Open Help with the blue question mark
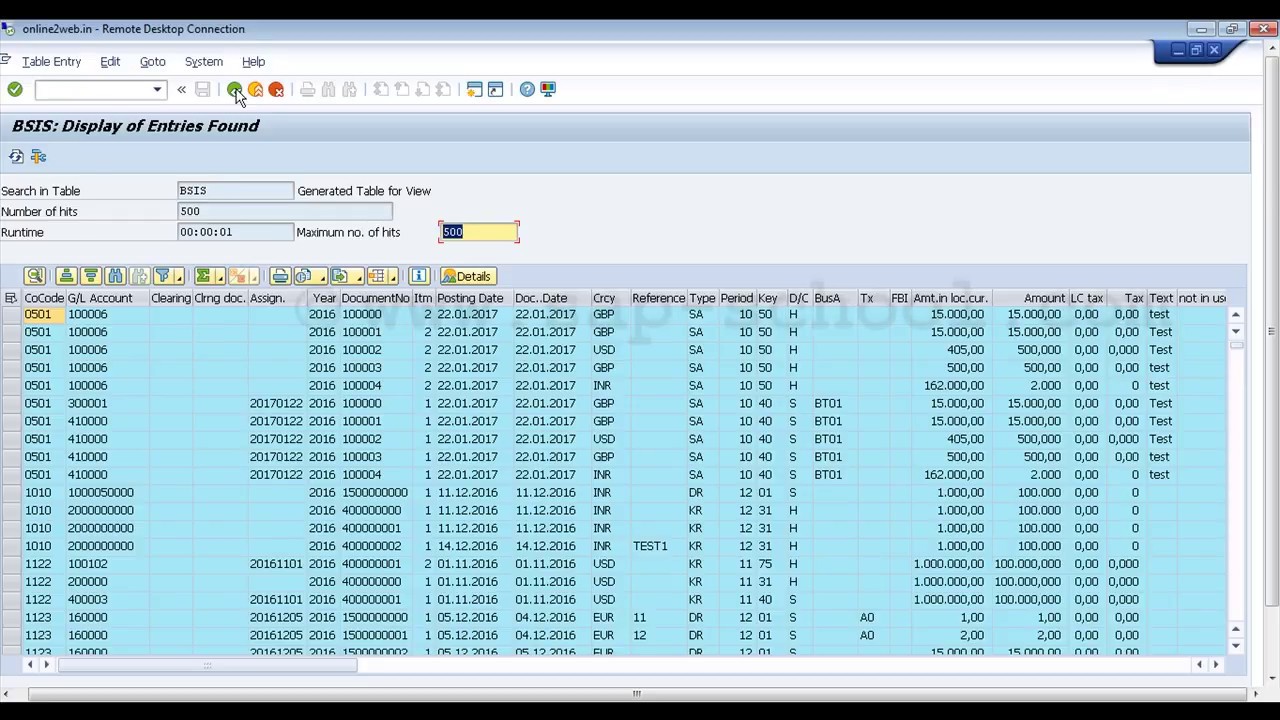Screen dimensions: 1280x720 [527, 90]
